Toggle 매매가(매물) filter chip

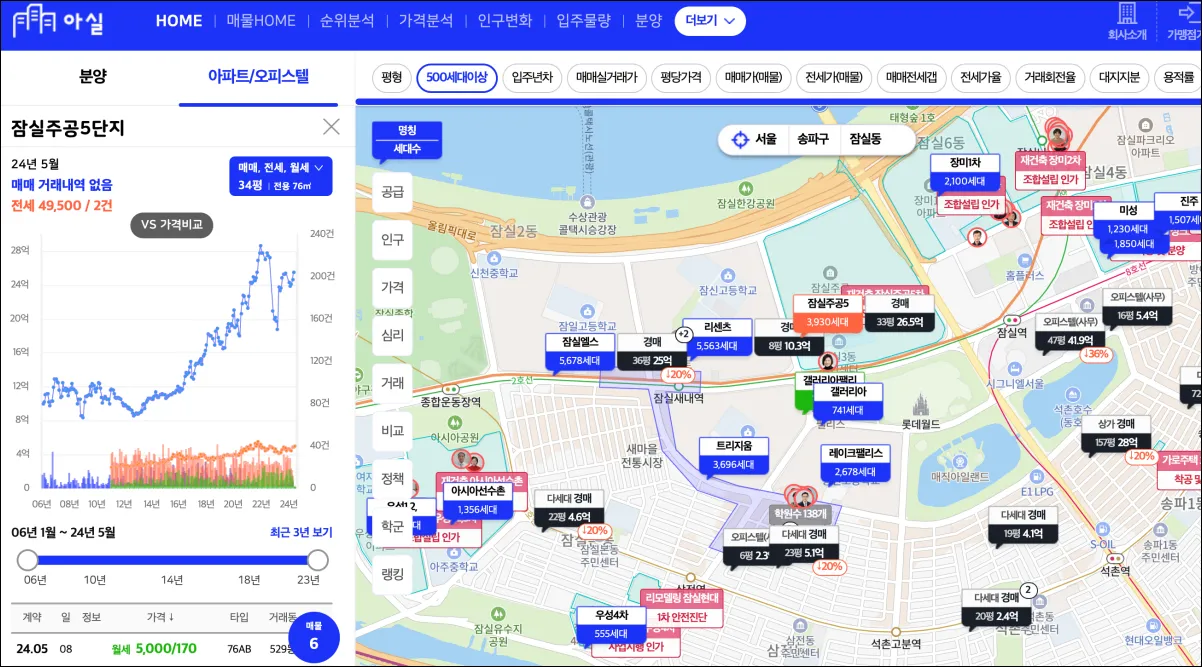point(753,77)
